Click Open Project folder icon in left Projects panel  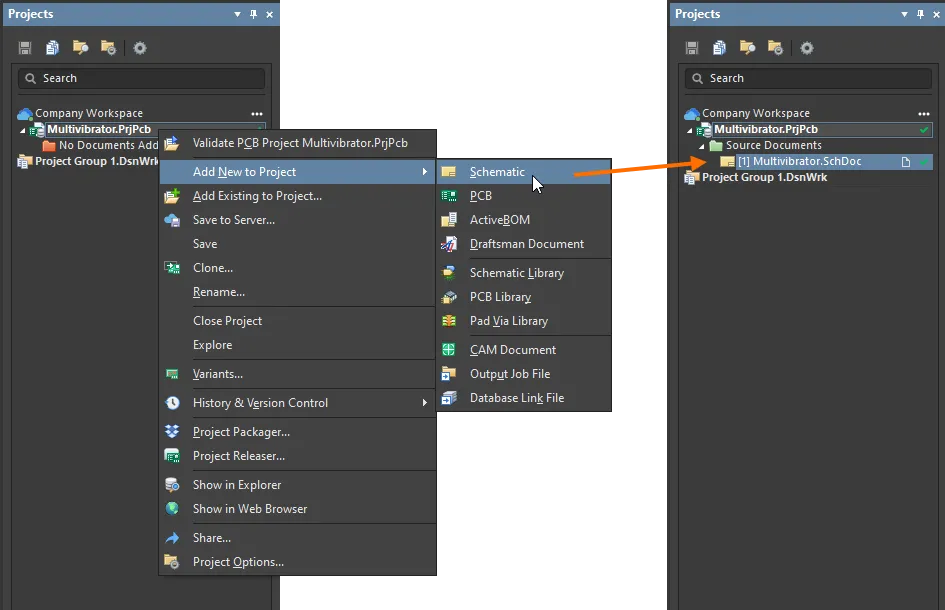(x=80, y=48)
